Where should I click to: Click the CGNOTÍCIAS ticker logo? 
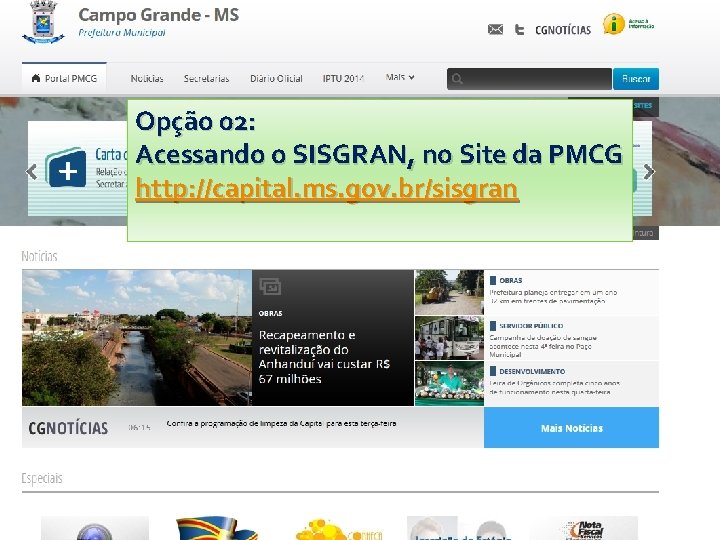[68, 428]
